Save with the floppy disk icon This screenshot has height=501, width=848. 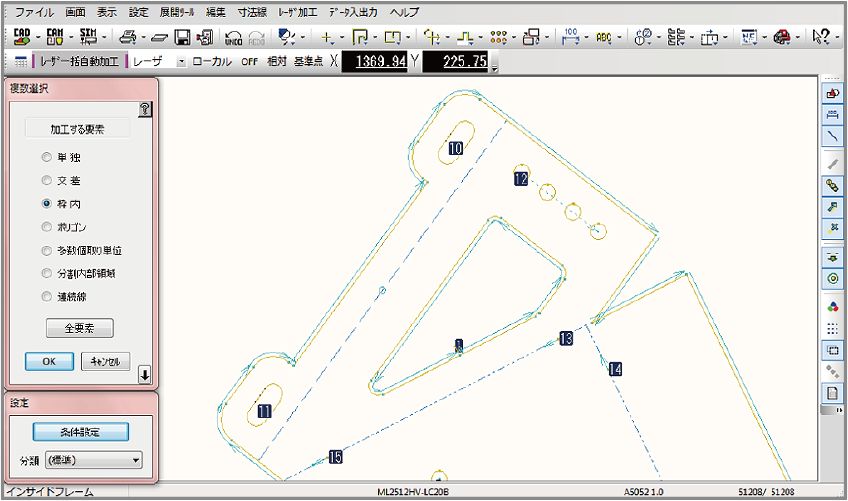(182, 37)
